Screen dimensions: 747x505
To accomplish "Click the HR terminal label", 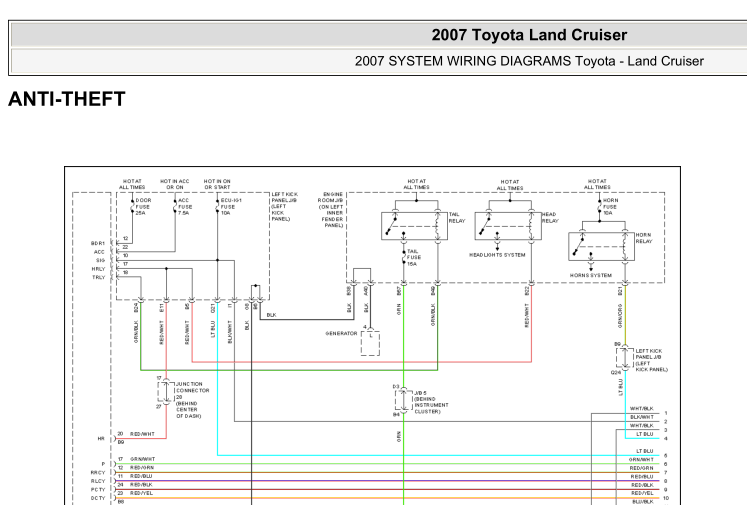I will tap(101, 439).
